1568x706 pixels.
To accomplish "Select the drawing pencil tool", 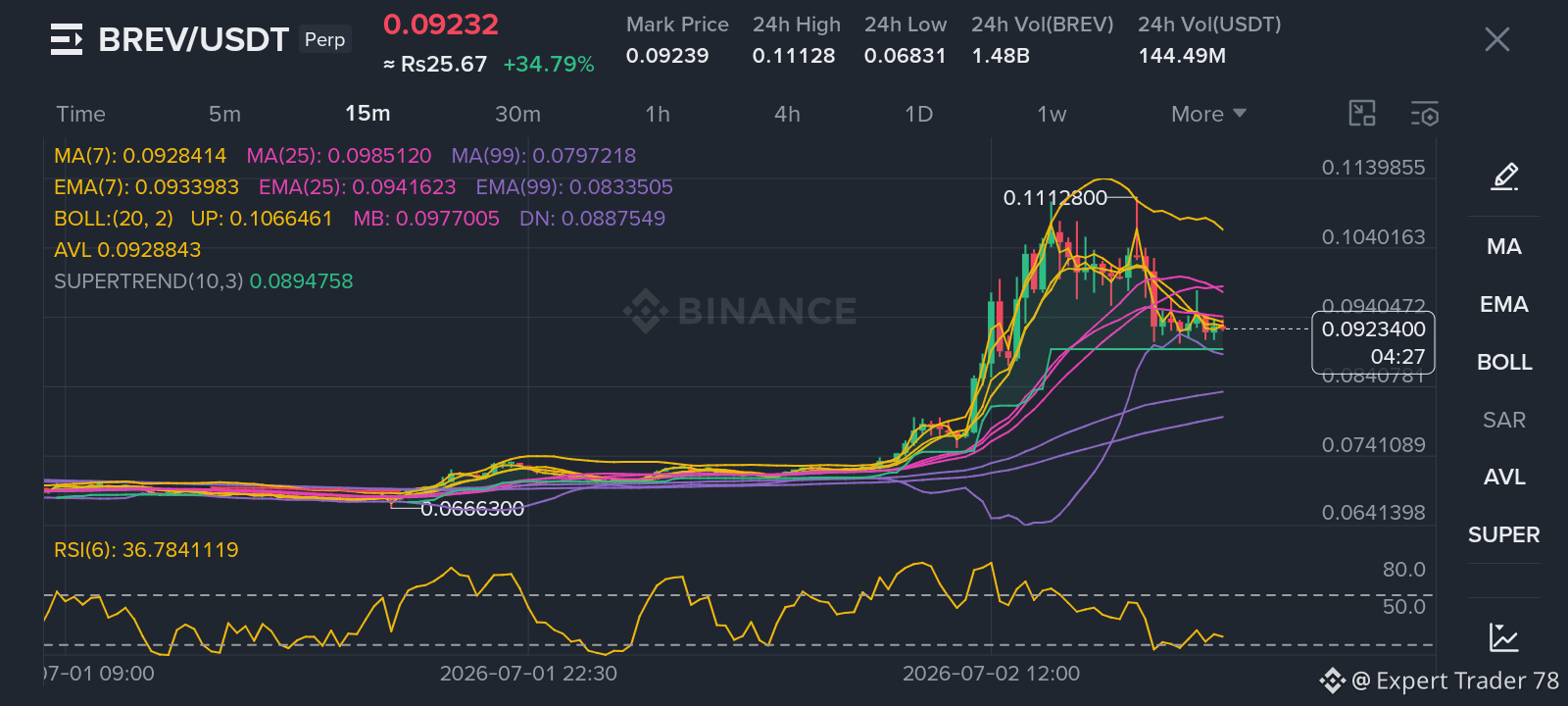I will coord(1504,176).
